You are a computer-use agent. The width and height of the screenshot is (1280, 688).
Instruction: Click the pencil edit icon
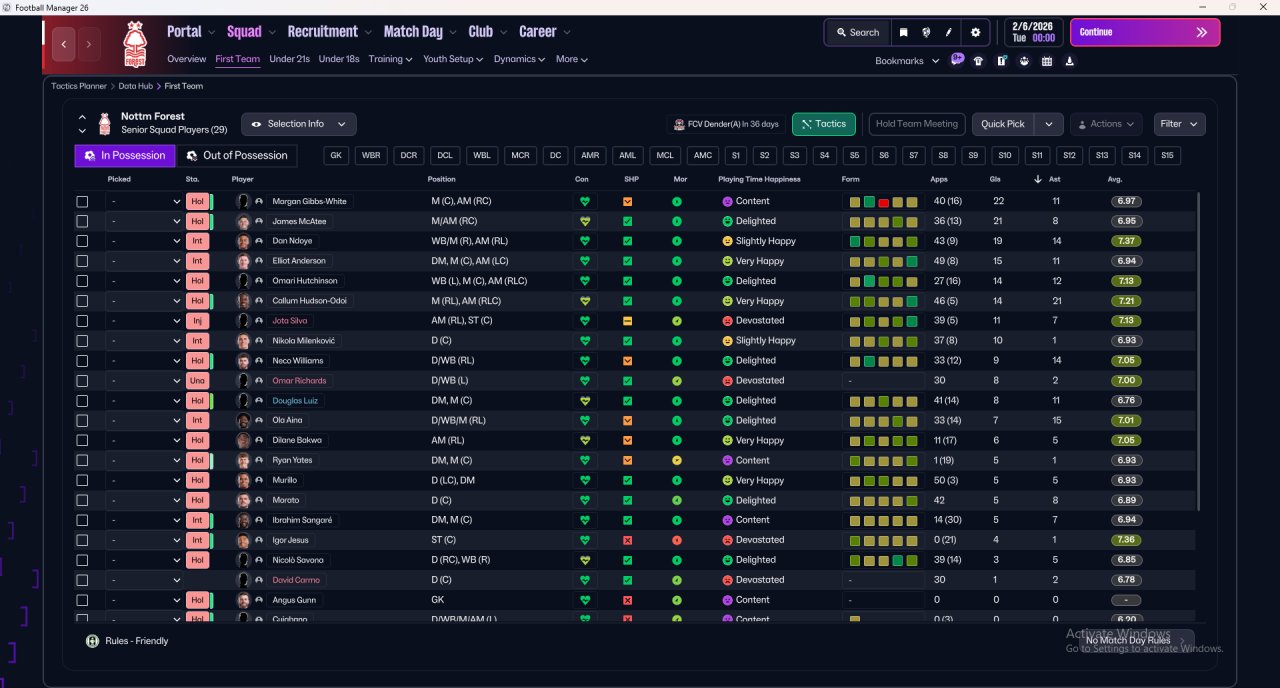click(x=948, y=32)
